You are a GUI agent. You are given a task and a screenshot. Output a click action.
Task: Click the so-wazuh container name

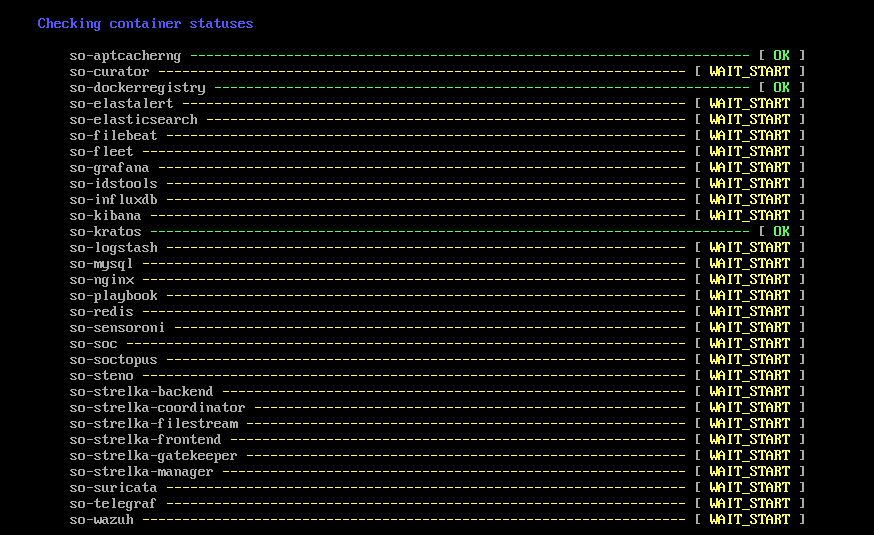tap(101, 520)
